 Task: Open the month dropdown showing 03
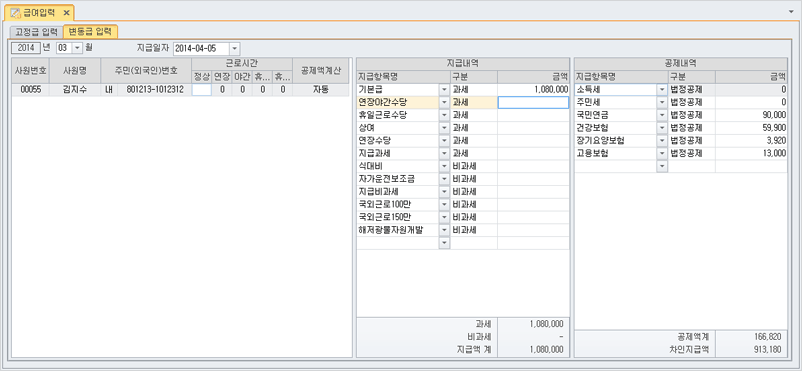coord(77,48)
